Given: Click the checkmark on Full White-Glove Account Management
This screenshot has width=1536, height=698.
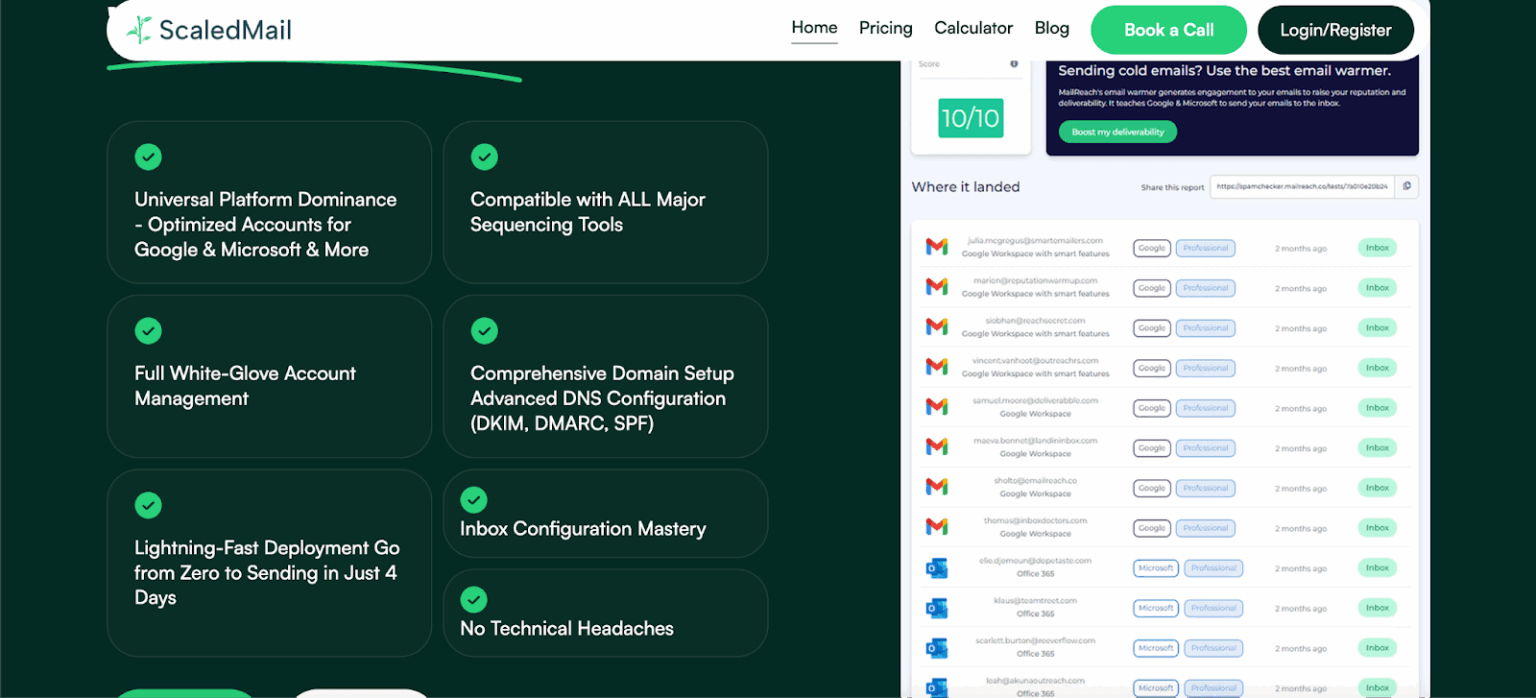Looking at the screenshot, I should [x=148, y=331].
